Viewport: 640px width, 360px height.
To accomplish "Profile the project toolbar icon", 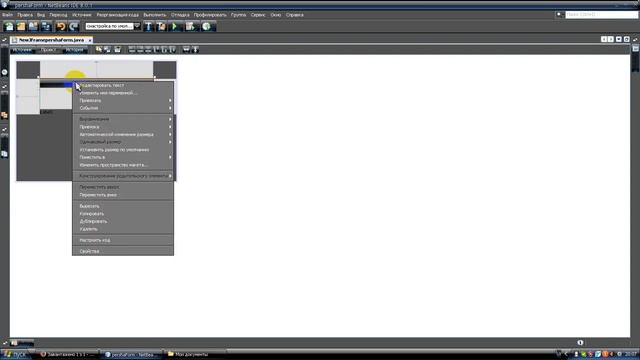I will click(x=207, y=27).
